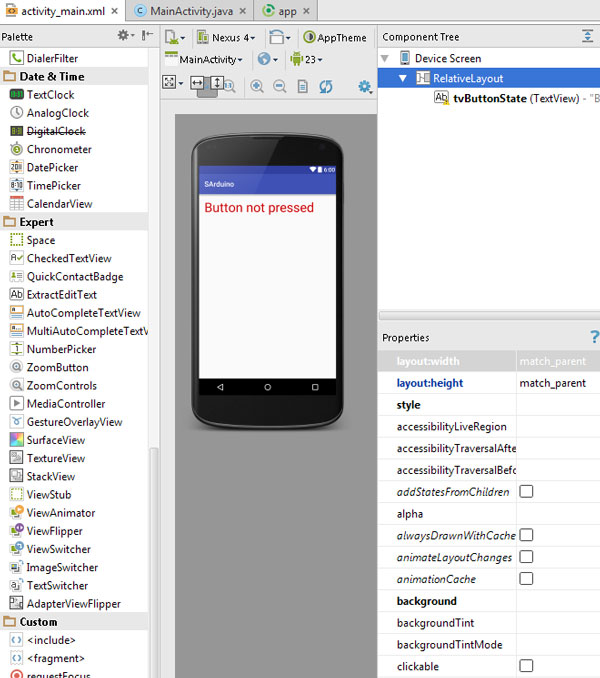Viewport: 600px width, 678px height.
Task: Switch to the MainActivity.java tab
Action: click(x=191, y=11)
